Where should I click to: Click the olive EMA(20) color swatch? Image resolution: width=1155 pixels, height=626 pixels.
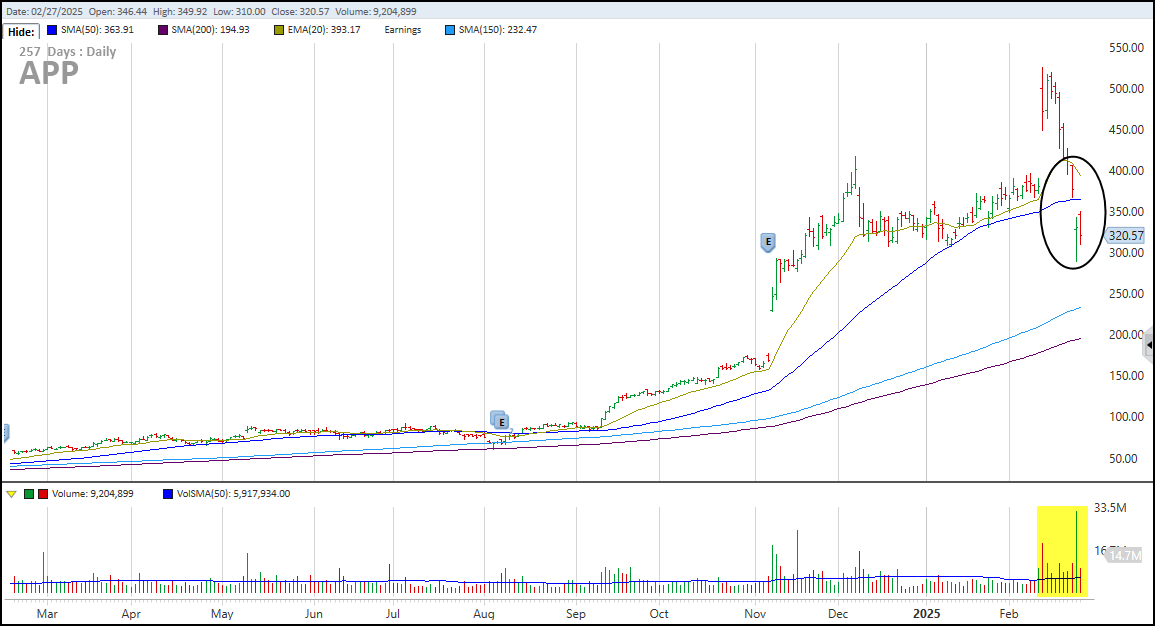pos(278,30)
